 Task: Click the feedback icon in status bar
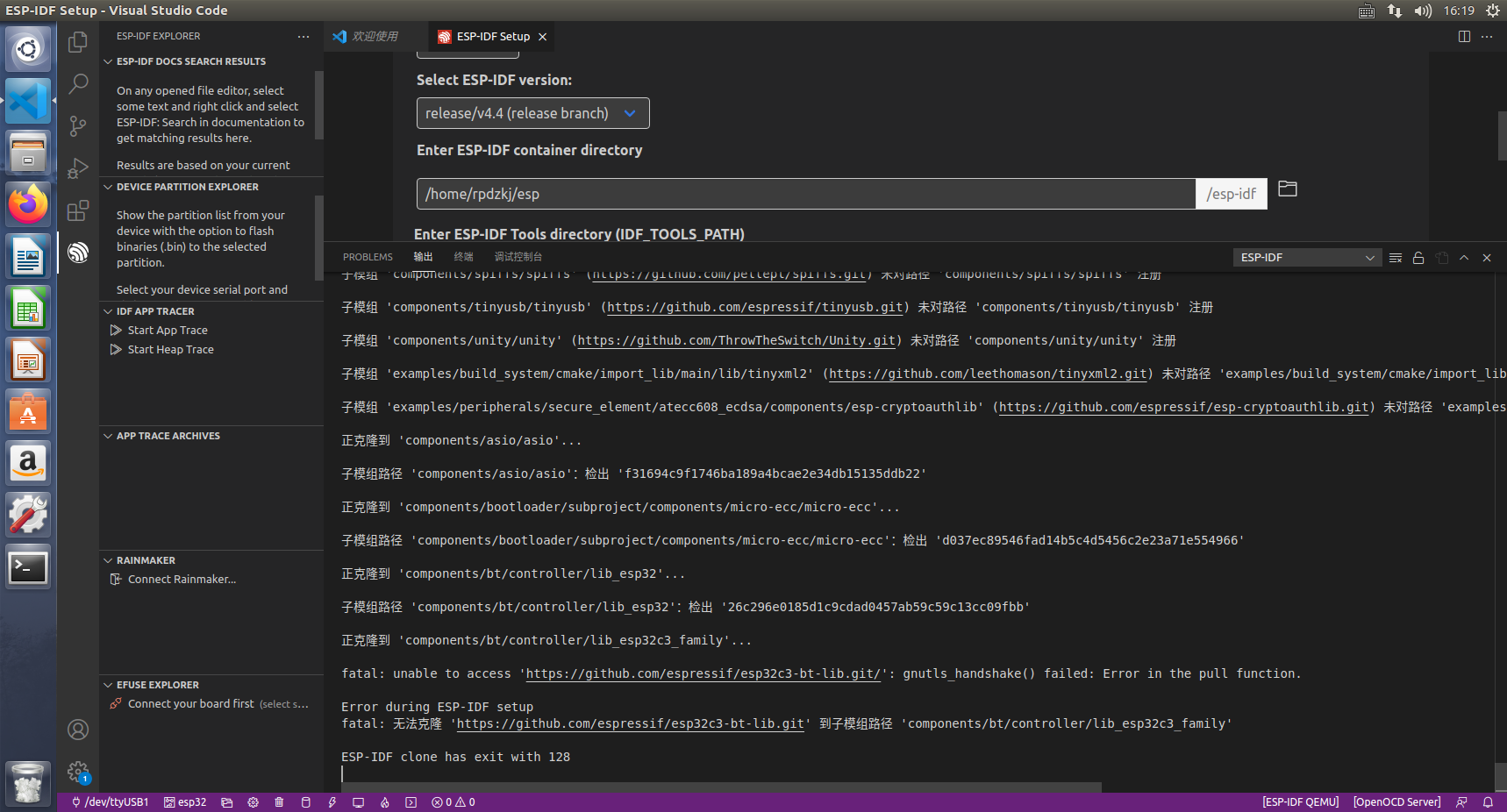[x=1461, y=802]
